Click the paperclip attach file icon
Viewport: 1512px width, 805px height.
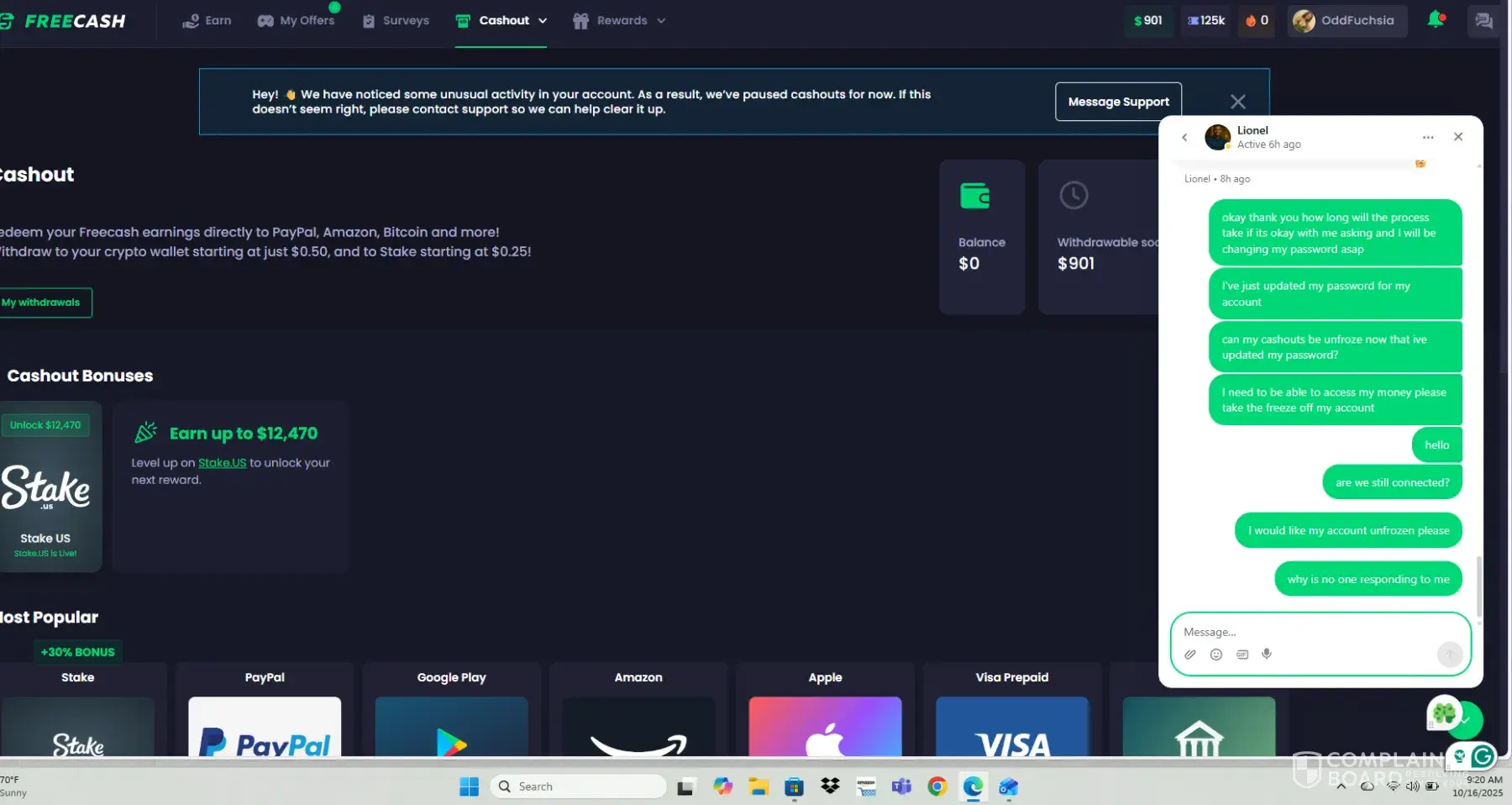coord(1189,655)
